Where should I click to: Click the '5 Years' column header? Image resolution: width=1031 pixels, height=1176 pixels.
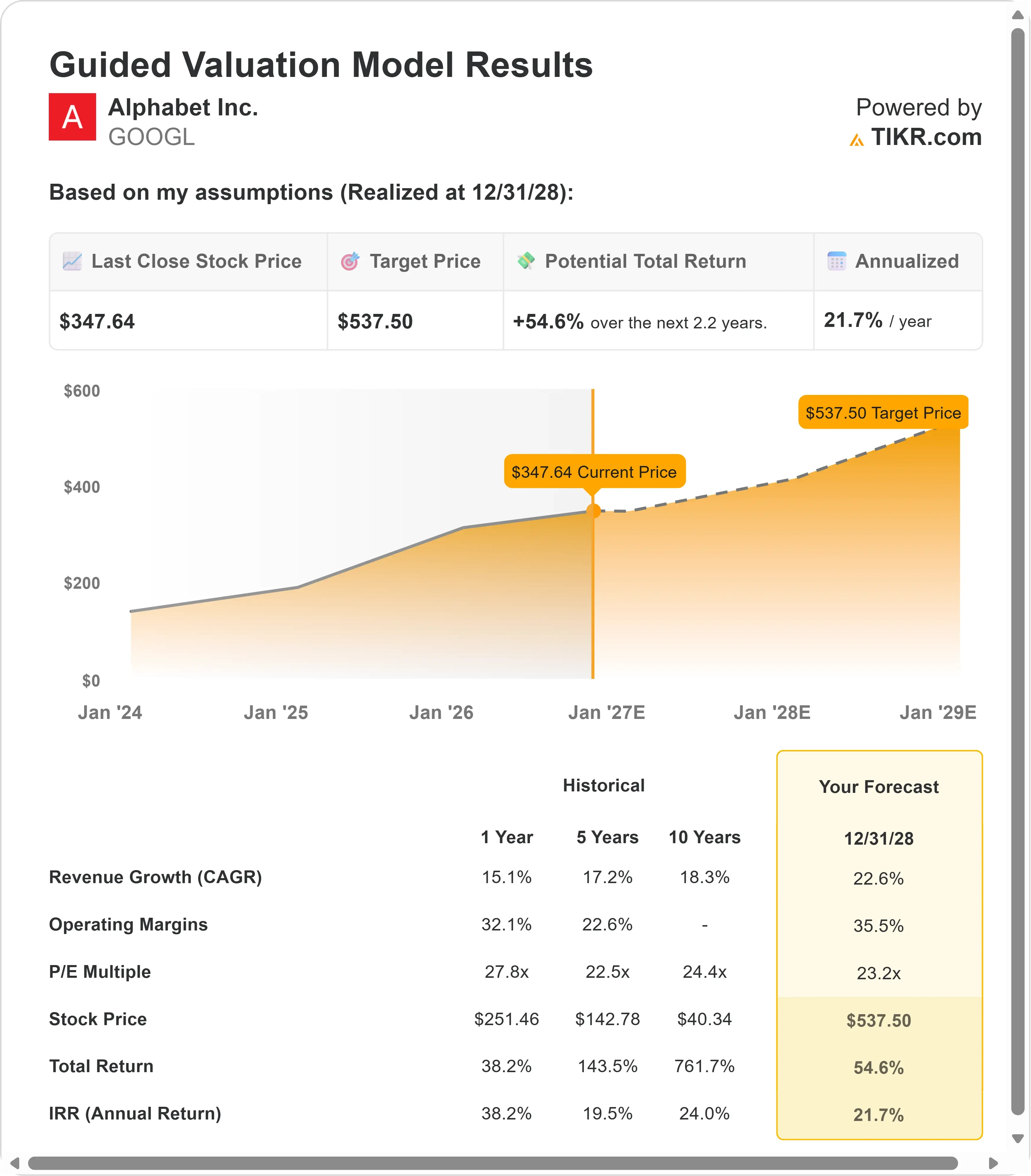click(x=608, y=837)
